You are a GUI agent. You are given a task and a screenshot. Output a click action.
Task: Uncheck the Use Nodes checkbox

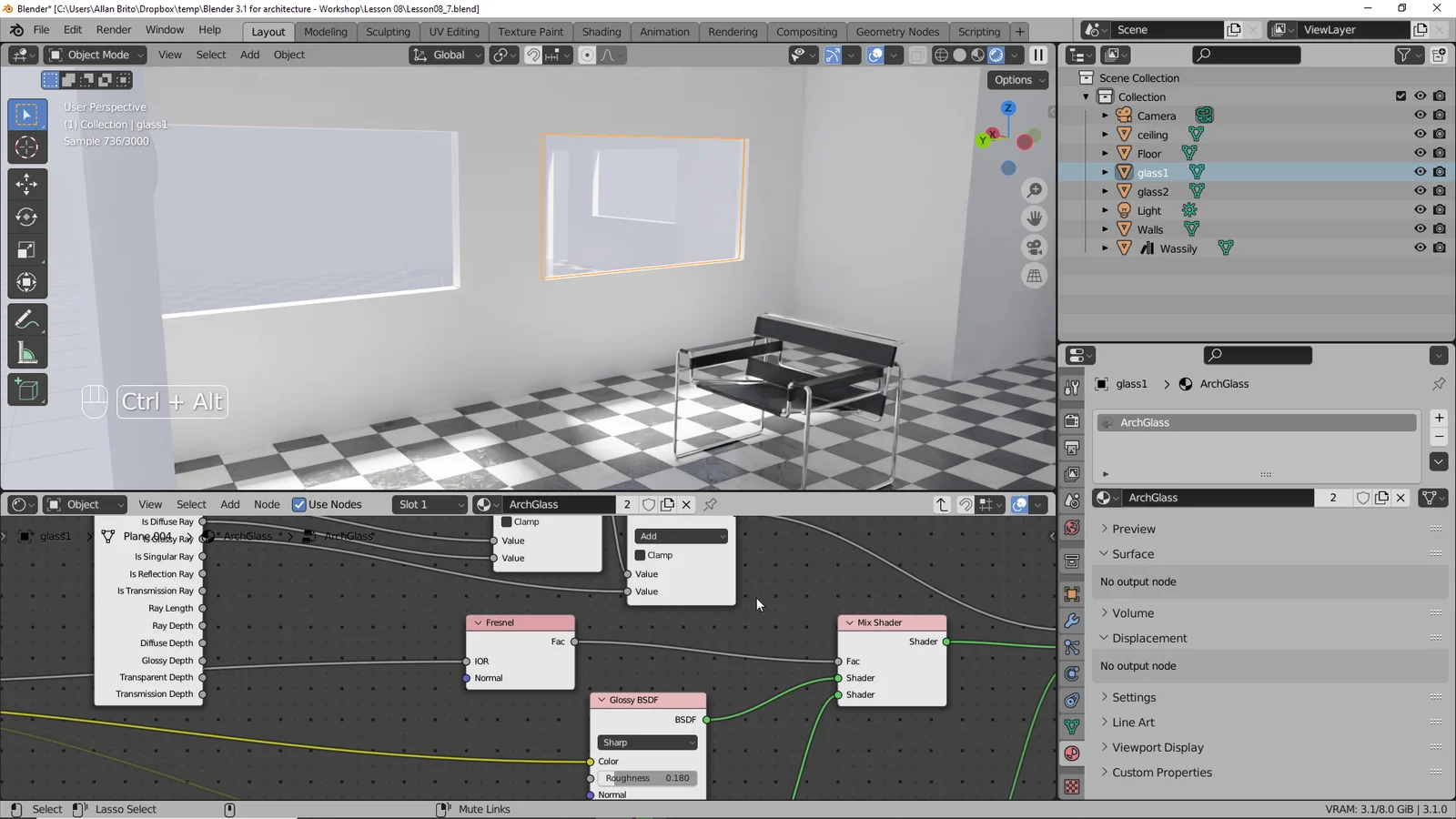click(299, 504)
